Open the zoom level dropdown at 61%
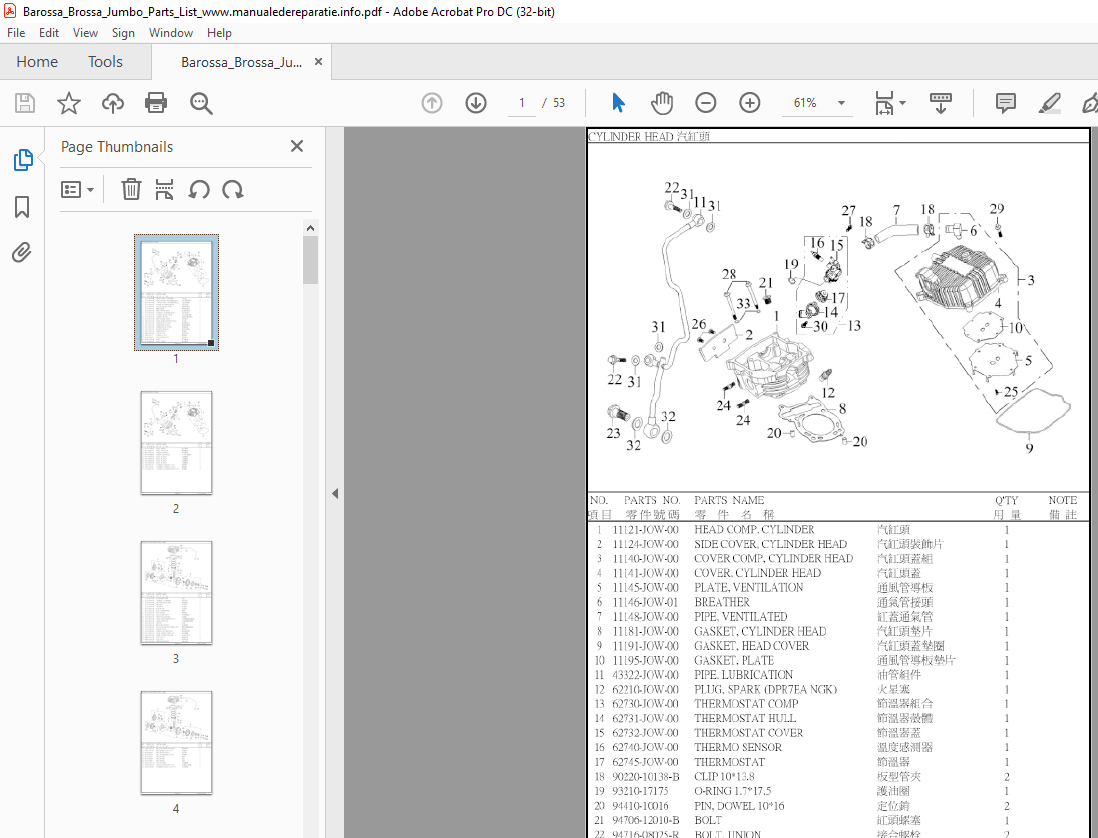 pyautogui.click(x=841, y=103)
